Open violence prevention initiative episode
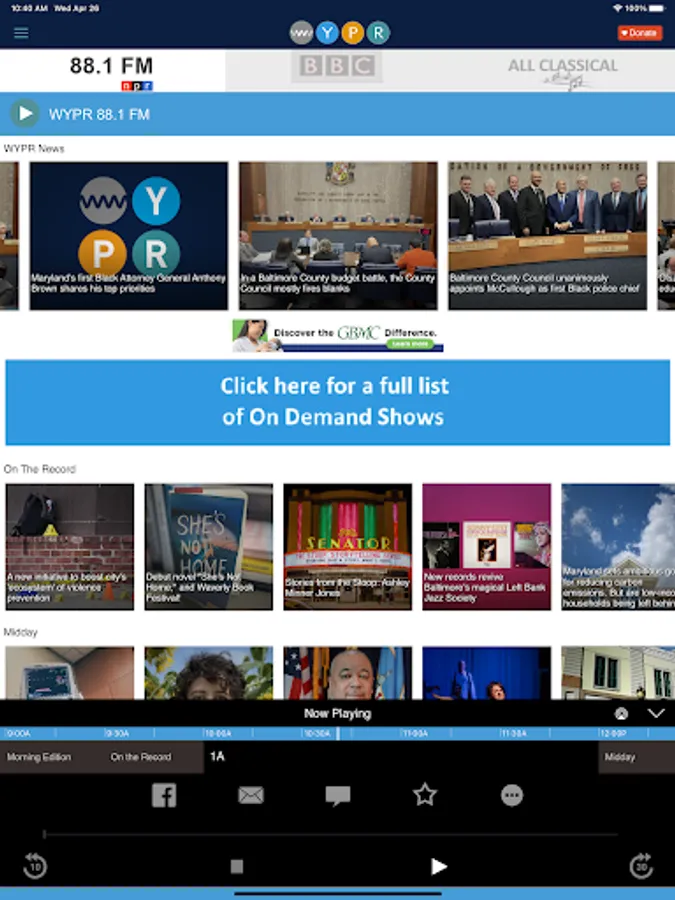675x900 pixels. tap(70, 547)
